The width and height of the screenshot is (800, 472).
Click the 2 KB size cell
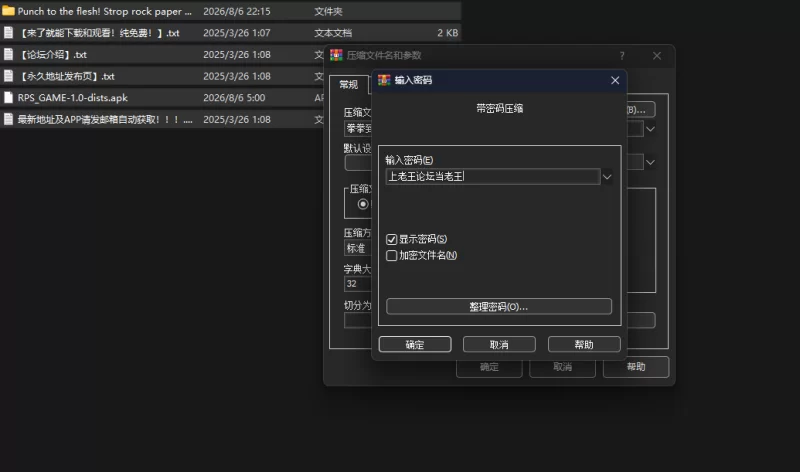pyautogui.click(x=447, y=33)
